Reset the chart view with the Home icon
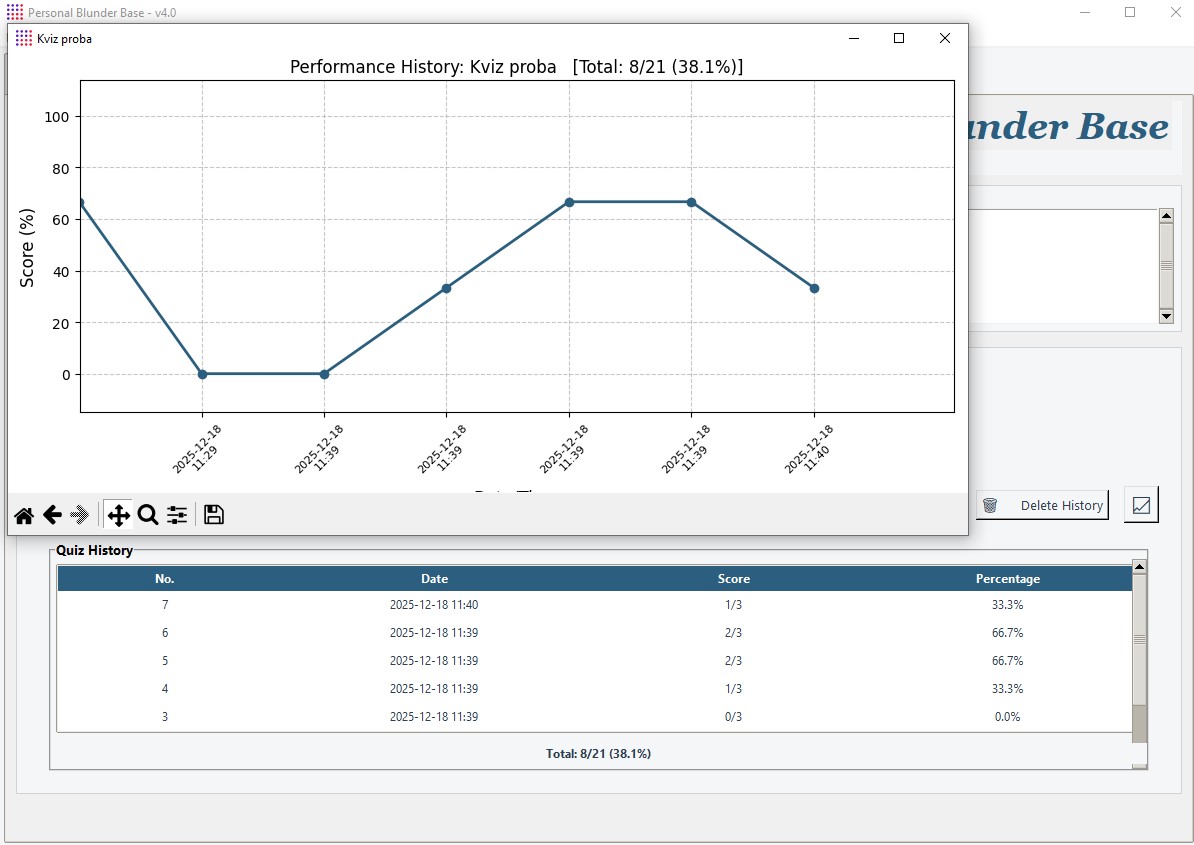The height and width of the screenshot is (845, 1194). point(23,515)
